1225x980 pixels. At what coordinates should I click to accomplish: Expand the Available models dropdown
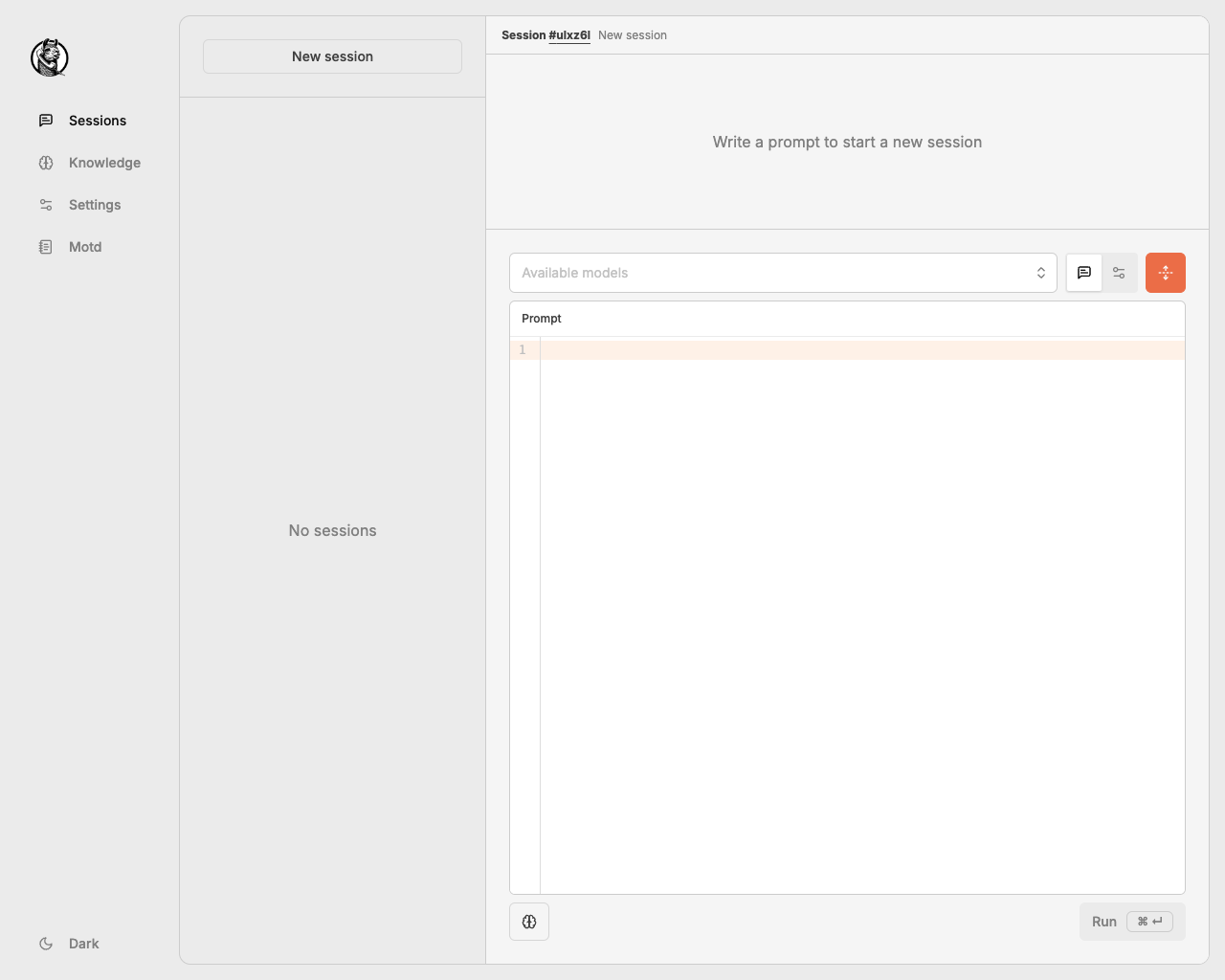pyautogui.click(x=783, y=273)
